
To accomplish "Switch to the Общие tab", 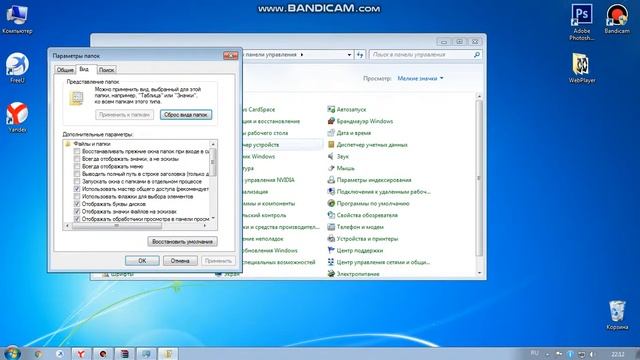I will click(x=65, y=70).
